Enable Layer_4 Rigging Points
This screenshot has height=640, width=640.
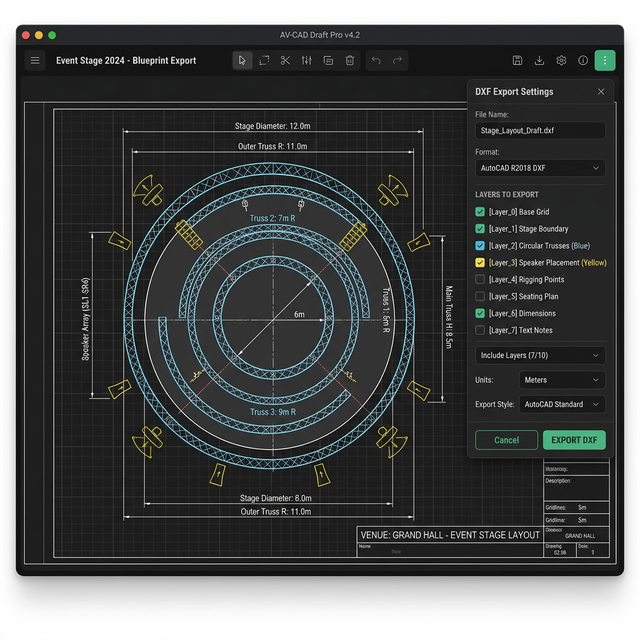coord(480,280)
